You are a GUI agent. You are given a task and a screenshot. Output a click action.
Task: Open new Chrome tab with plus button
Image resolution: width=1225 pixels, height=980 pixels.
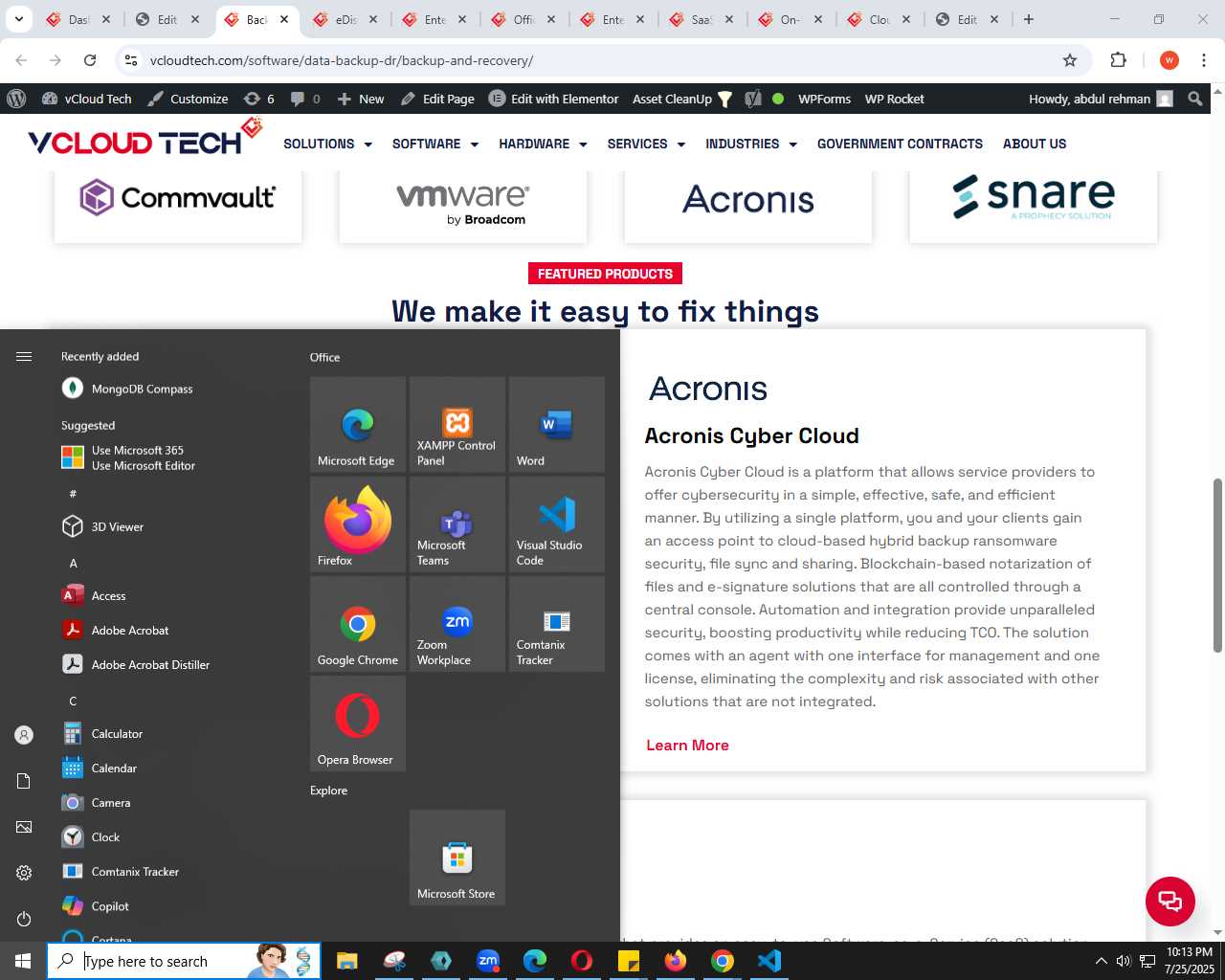pyautogui.click(x=1029, y=19)
